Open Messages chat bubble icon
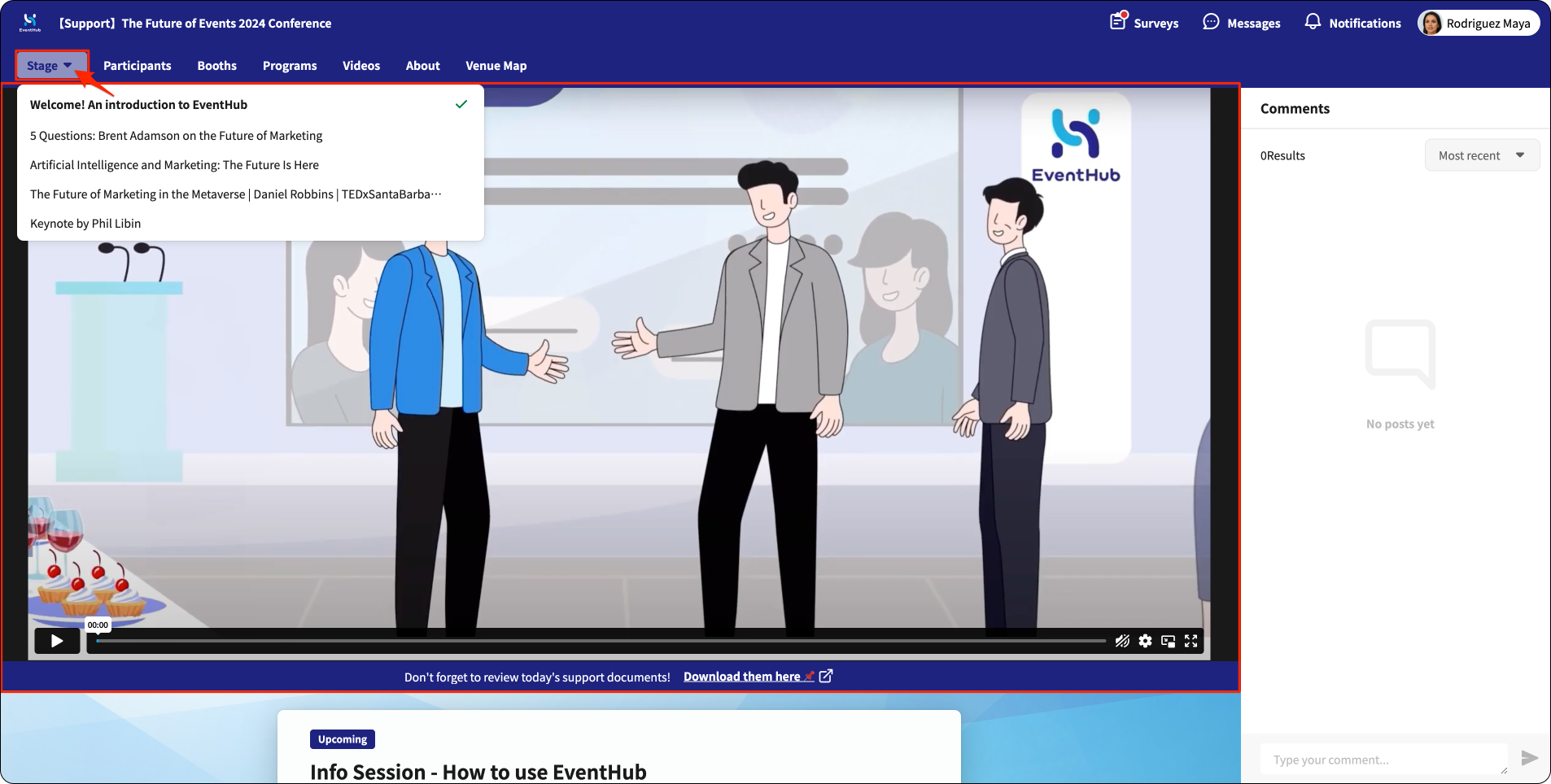1551x784 pixels. point(1211,22)
